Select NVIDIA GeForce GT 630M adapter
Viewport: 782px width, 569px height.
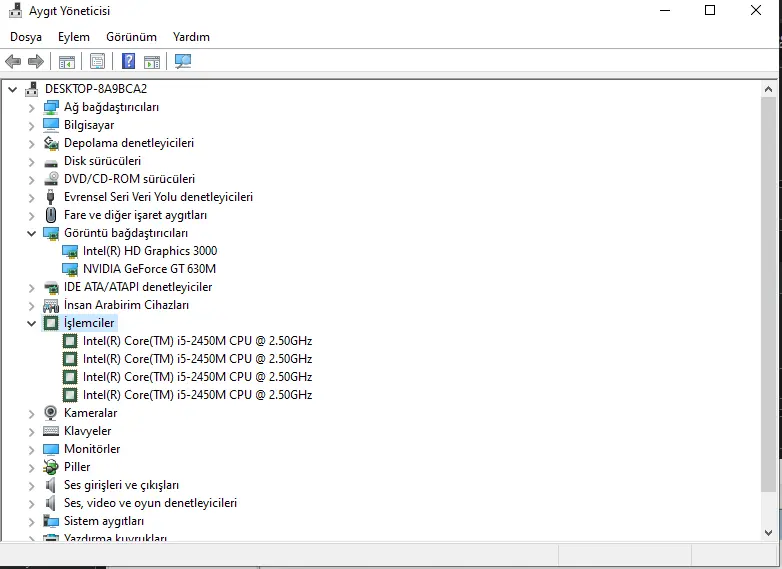point(150,269)
